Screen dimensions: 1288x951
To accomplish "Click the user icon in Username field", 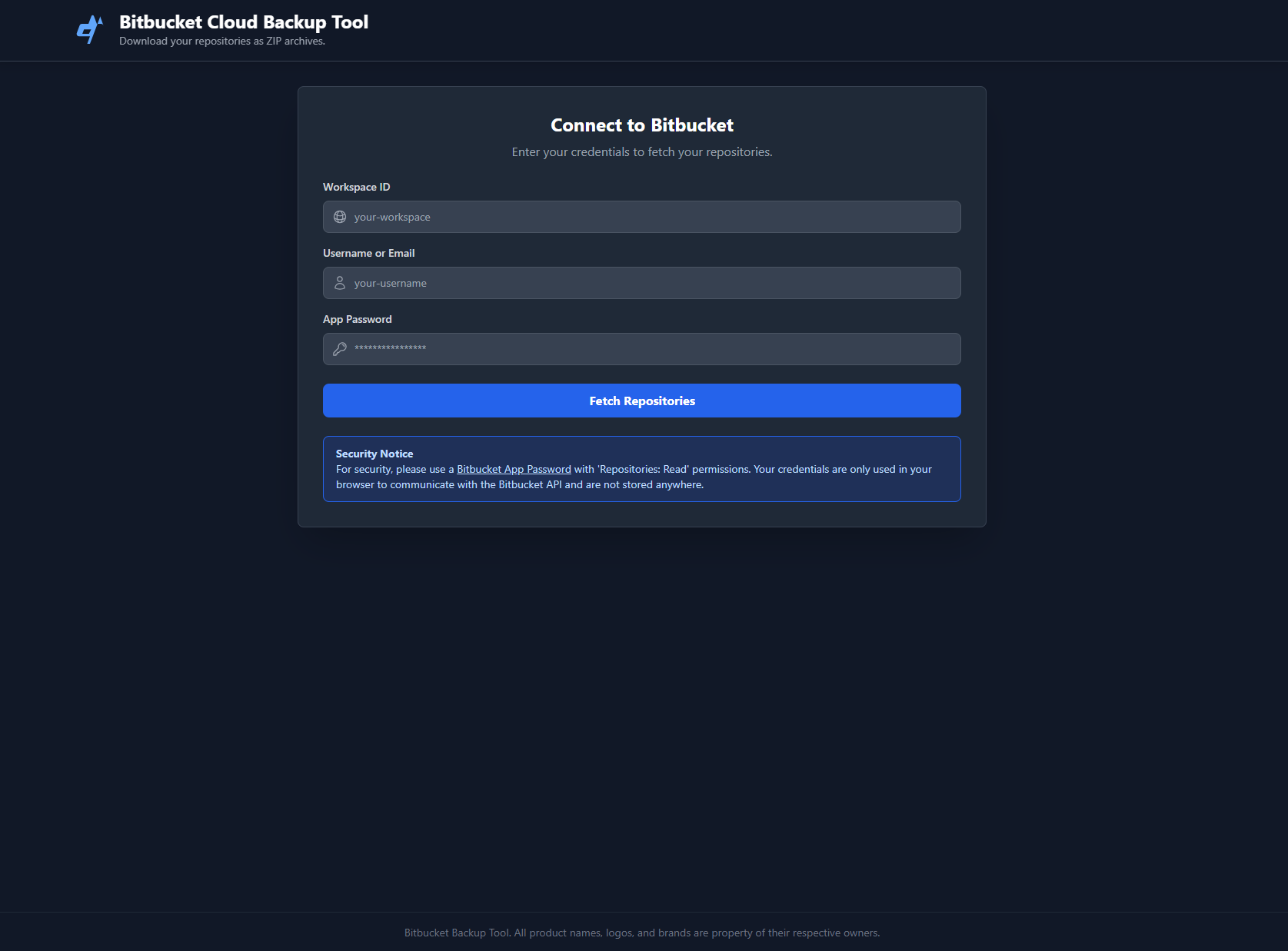I will (x=340, y=283).
